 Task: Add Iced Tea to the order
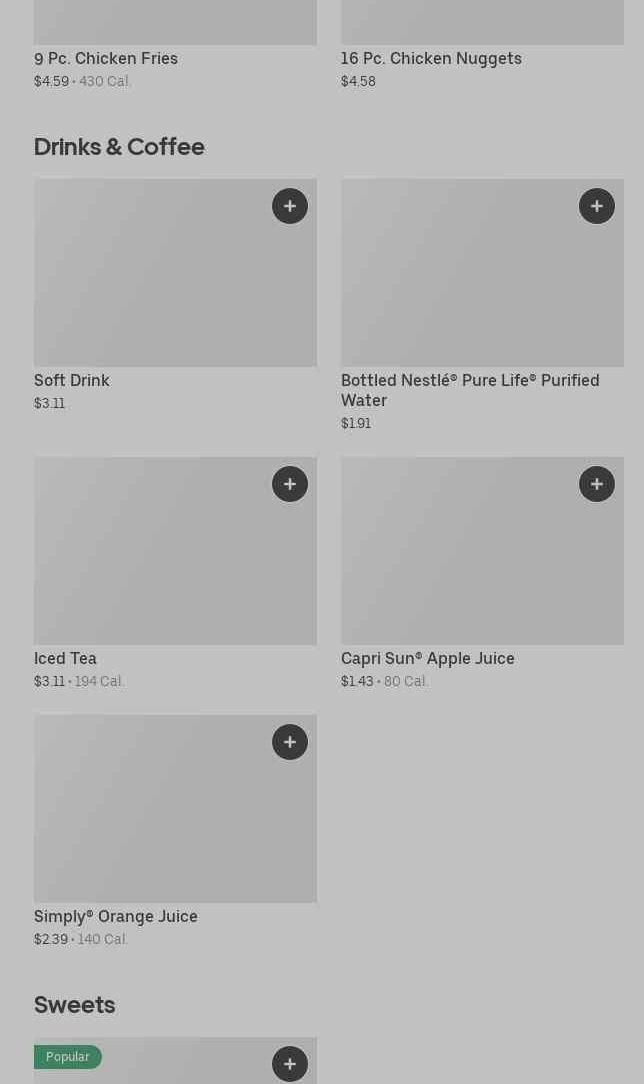click(290, 484)
